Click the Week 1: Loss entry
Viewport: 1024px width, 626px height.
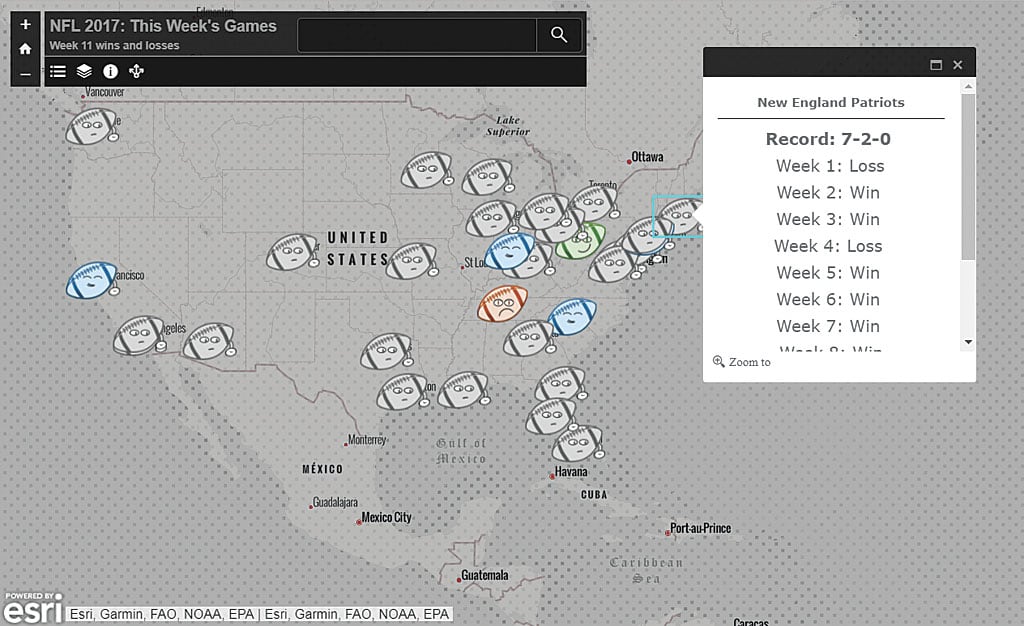830,166
